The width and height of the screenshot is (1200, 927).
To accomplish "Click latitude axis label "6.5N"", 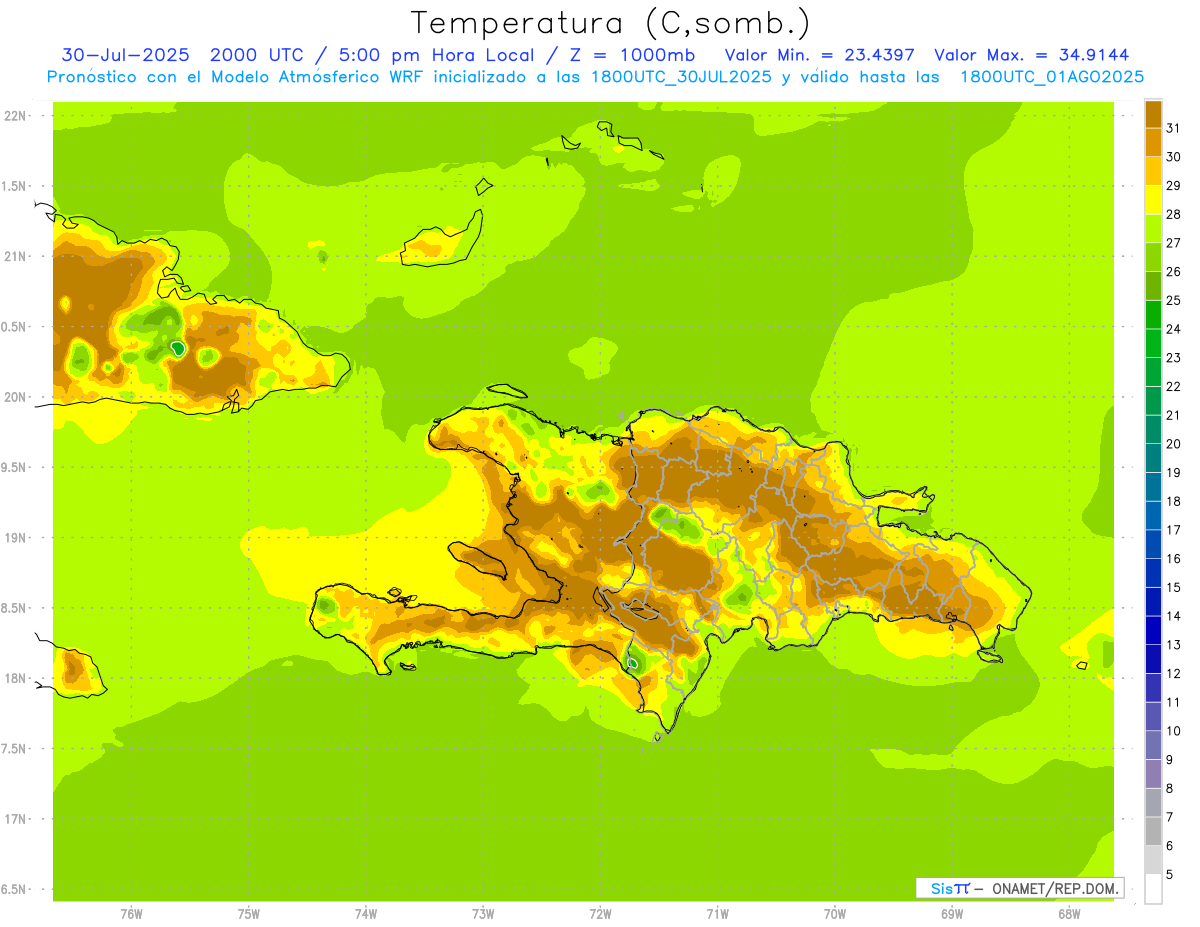I will pyautogui.click(x=15, y=889).
